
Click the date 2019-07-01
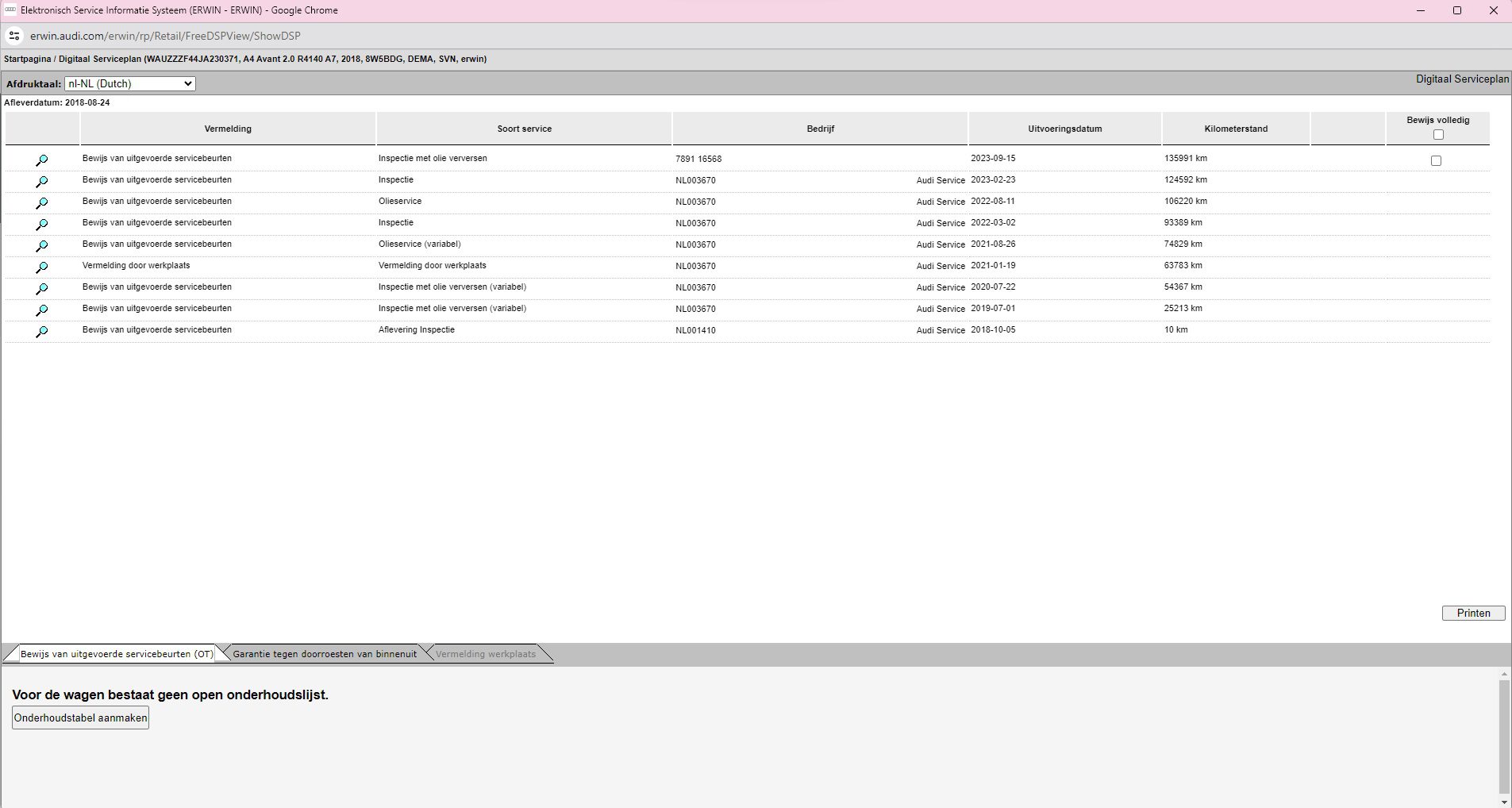pyautogui.click(x=993, y=308)
